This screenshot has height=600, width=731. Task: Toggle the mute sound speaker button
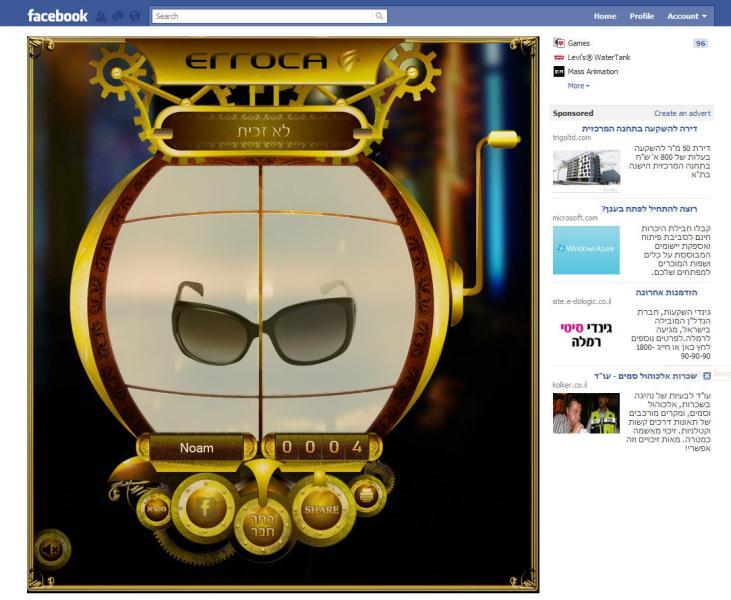52,550
